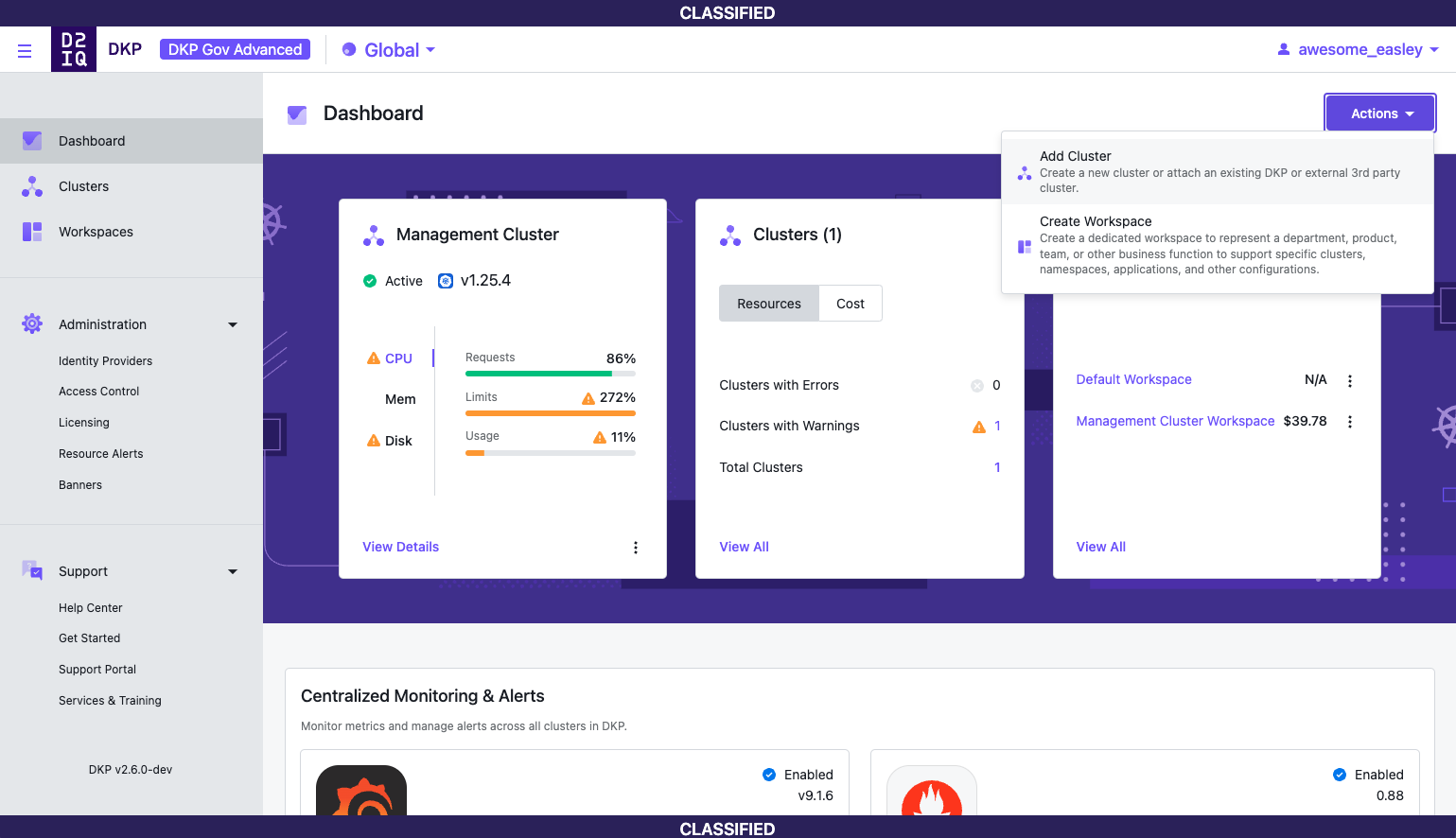Toggle the Actions dropdown button
The image size is (1456, 838).
pyautogui.click(x=1380, y=113)
